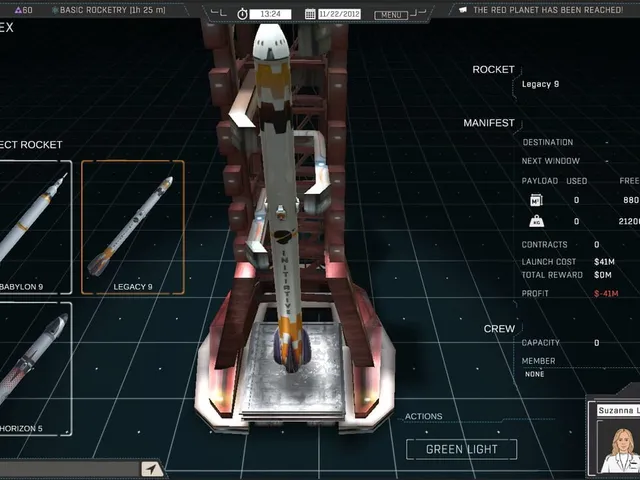The image size is (640, 480).
Task: Click the purple science points triangle icon
Action: click(18, 10)
